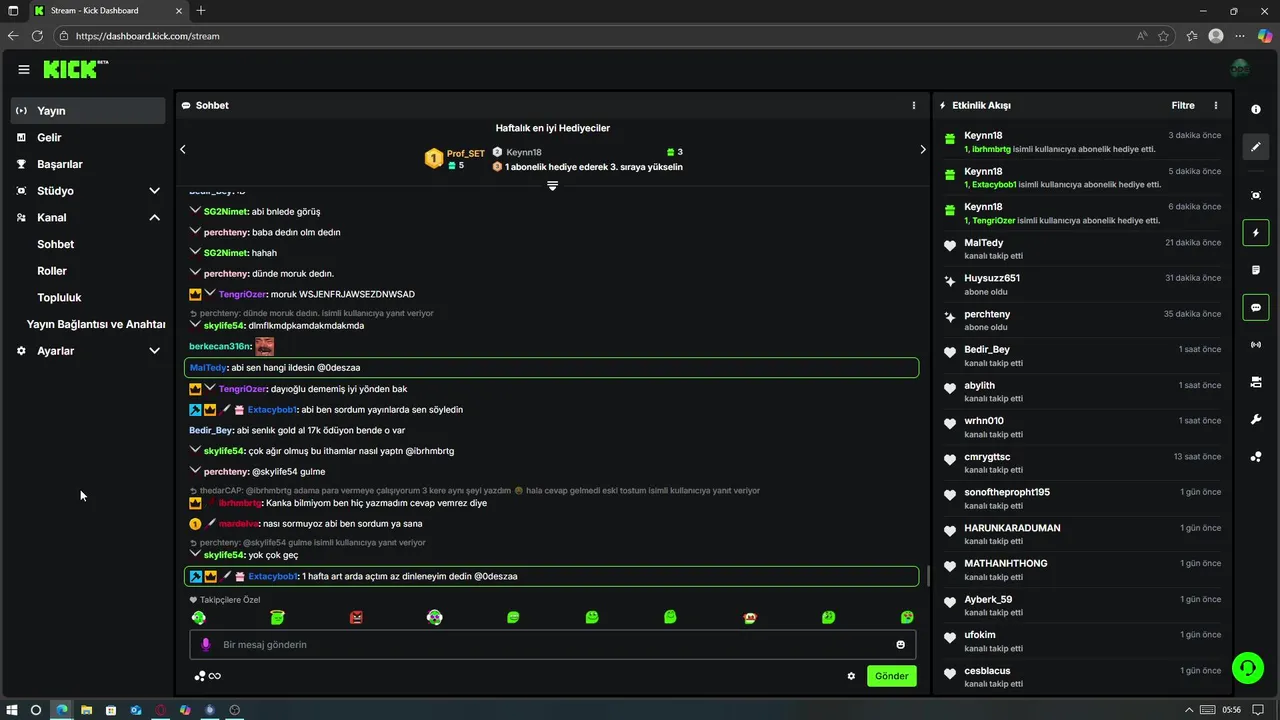Click the channel points dots icon in sidebar
Viewport: 1280px width, 720px height.
pyautogui.click(x=1256, y=457)
